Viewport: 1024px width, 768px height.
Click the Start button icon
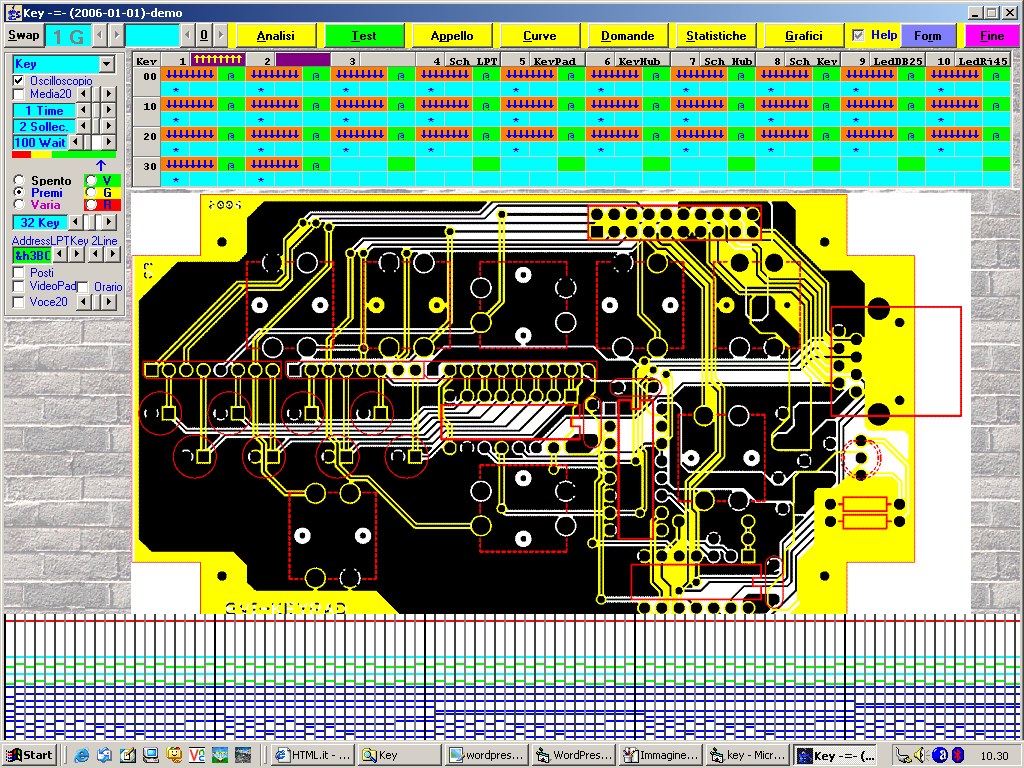coord(28,755)
